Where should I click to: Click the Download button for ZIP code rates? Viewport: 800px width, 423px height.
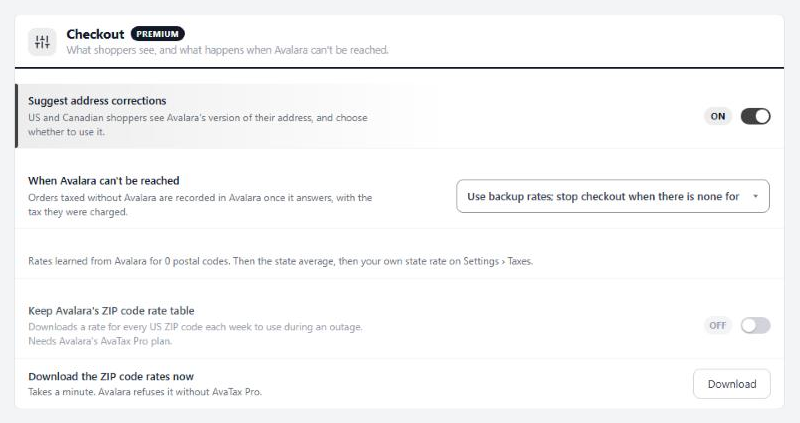732,384
